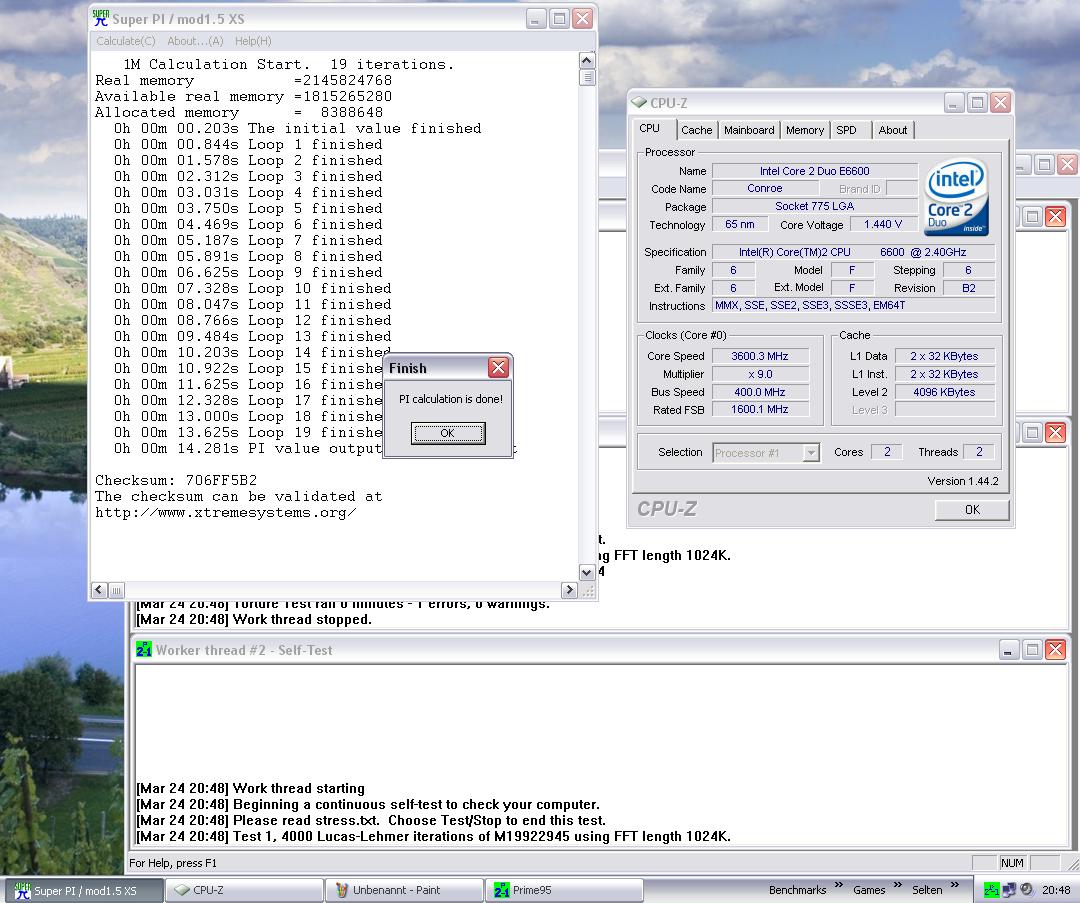
Task: Click the Bus Speed value 400.0 MHz
Action: (x=760, y=392)
